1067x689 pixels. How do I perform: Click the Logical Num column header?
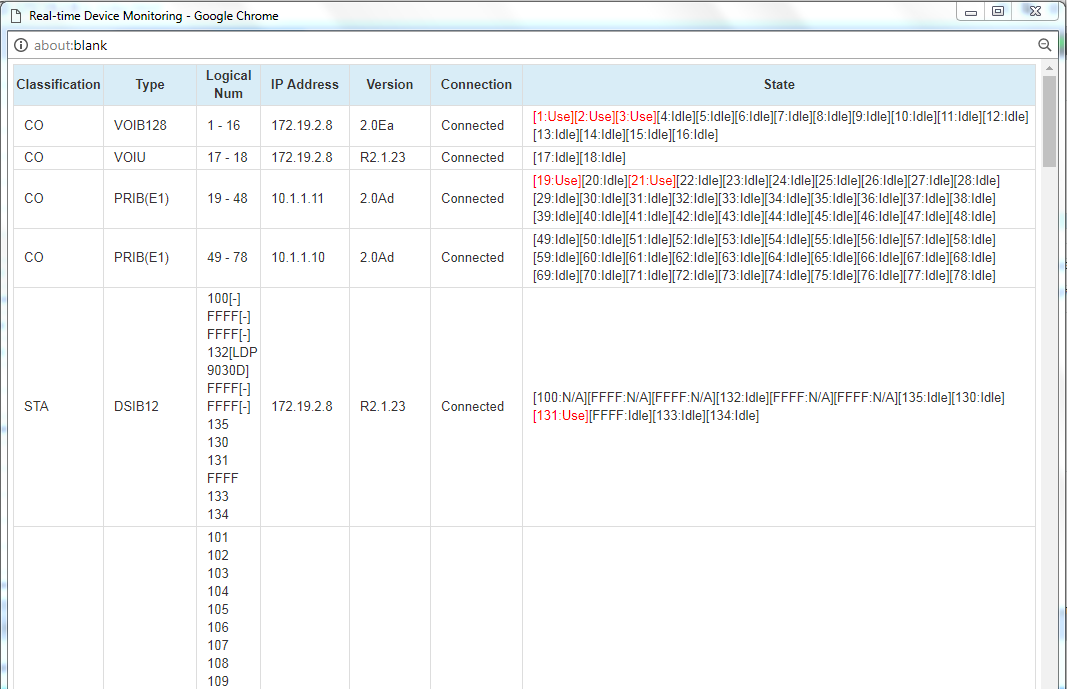pos(229,85)
